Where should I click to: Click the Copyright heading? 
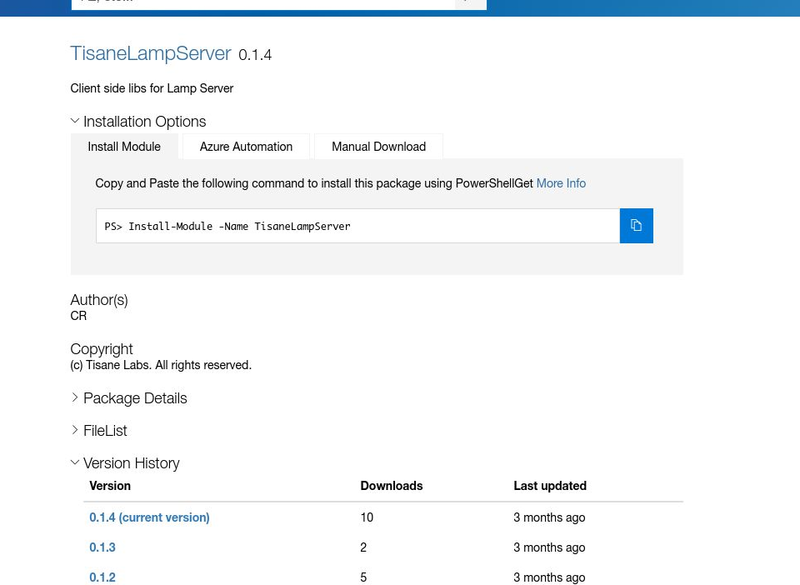pos(102,349)
